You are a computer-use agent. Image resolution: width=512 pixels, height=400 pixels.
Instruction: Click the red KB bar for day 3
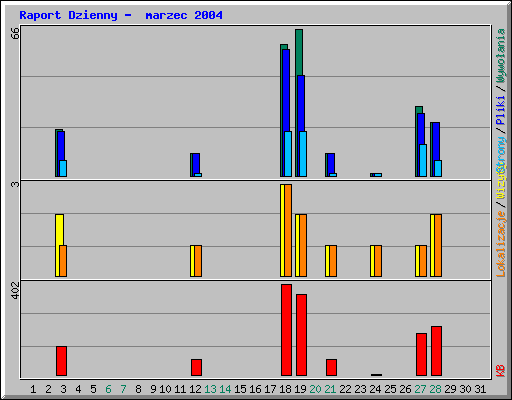coord(61,361)
